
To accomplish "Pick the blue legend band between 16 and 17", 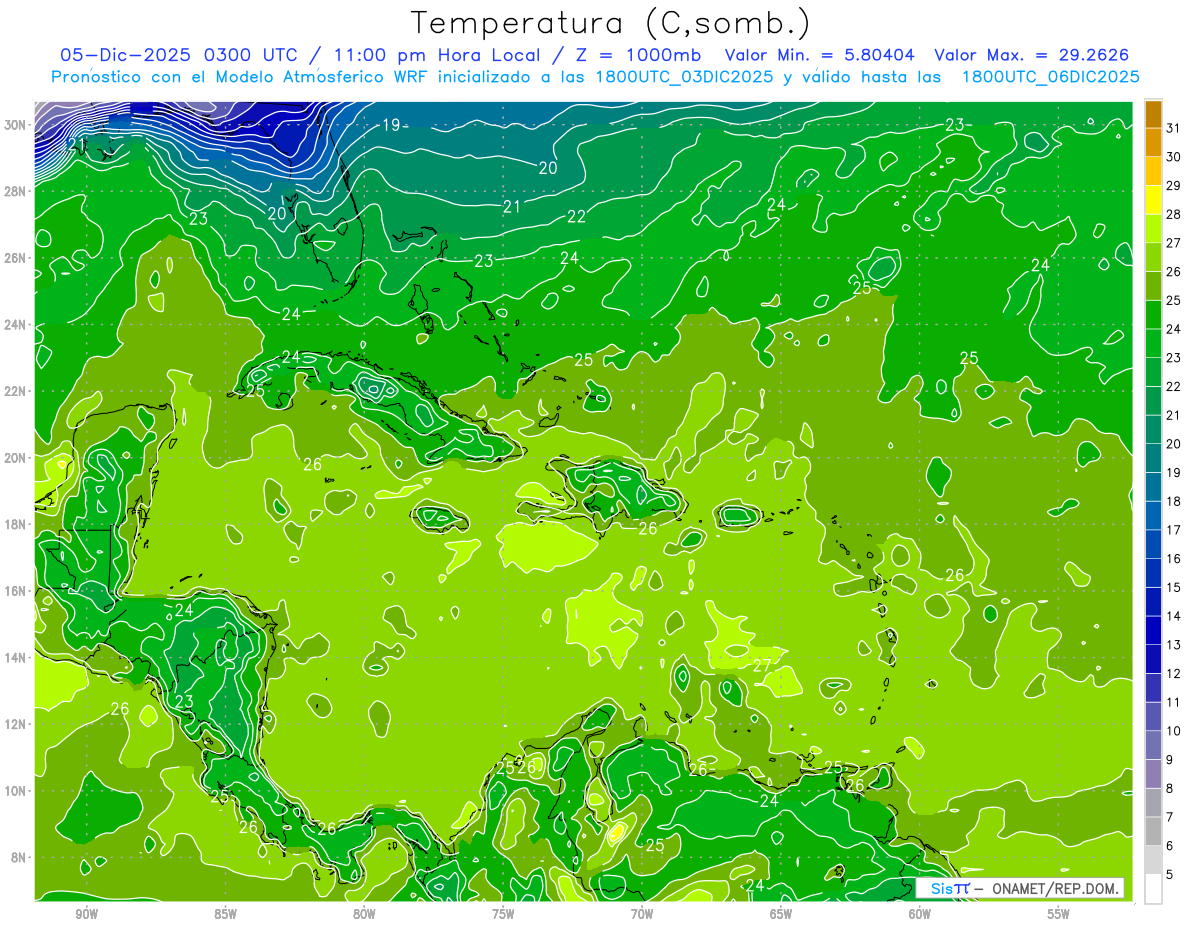I will (1153, 545).
